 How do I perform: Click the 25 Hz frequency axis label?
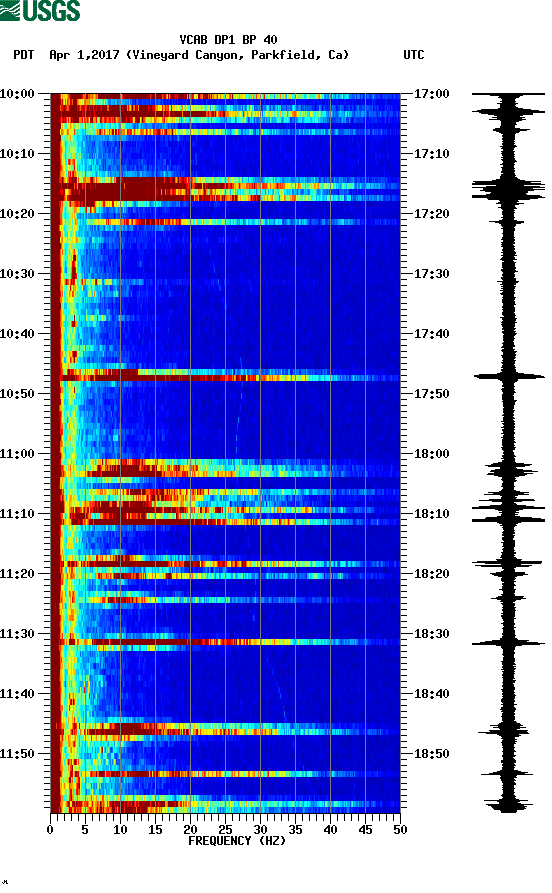(225, 830)
